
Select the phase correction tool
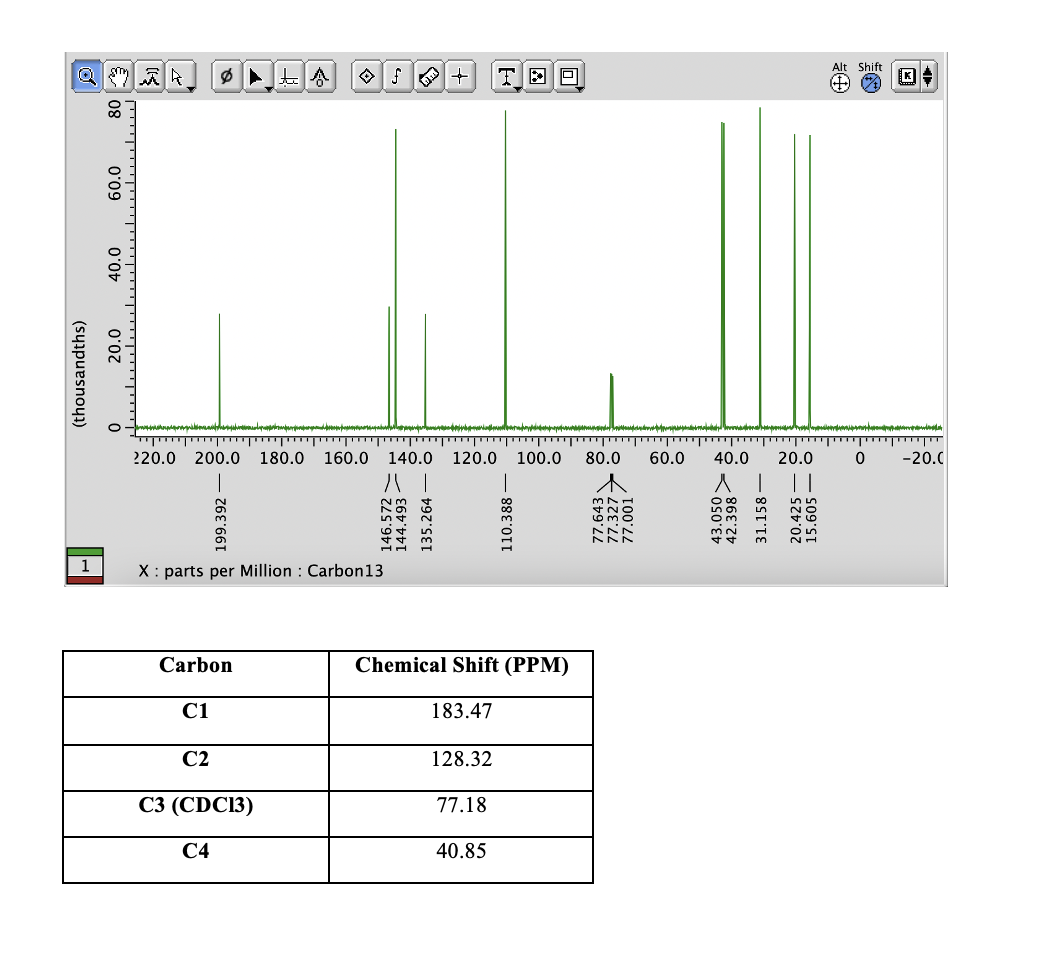coord(227,76)
